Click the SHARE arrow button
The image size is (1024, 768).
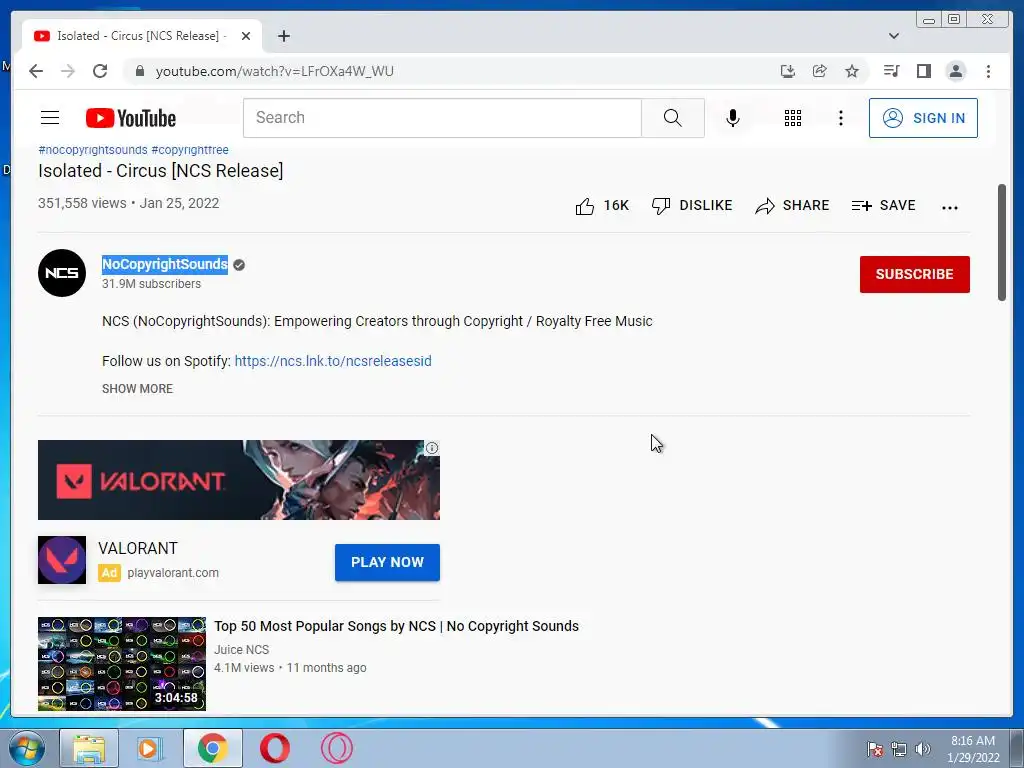tap(792, 206)
